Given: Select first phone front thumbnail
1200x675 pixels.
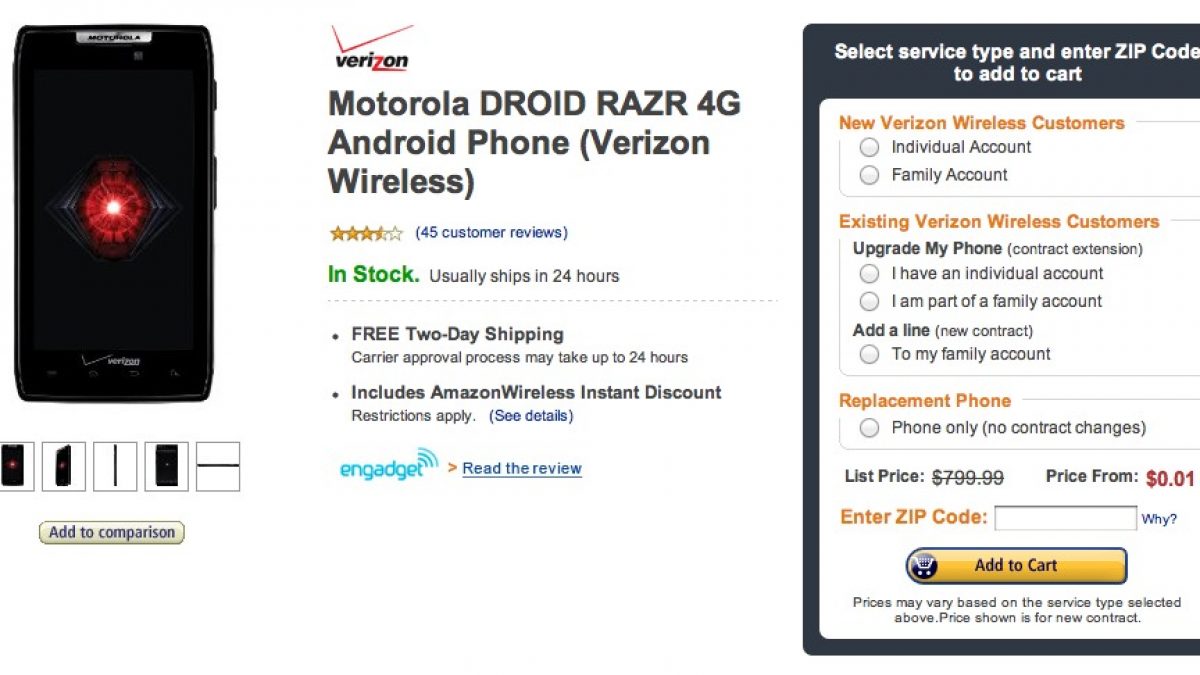Looking at the screenshot, I should click(x=14, y=466).
